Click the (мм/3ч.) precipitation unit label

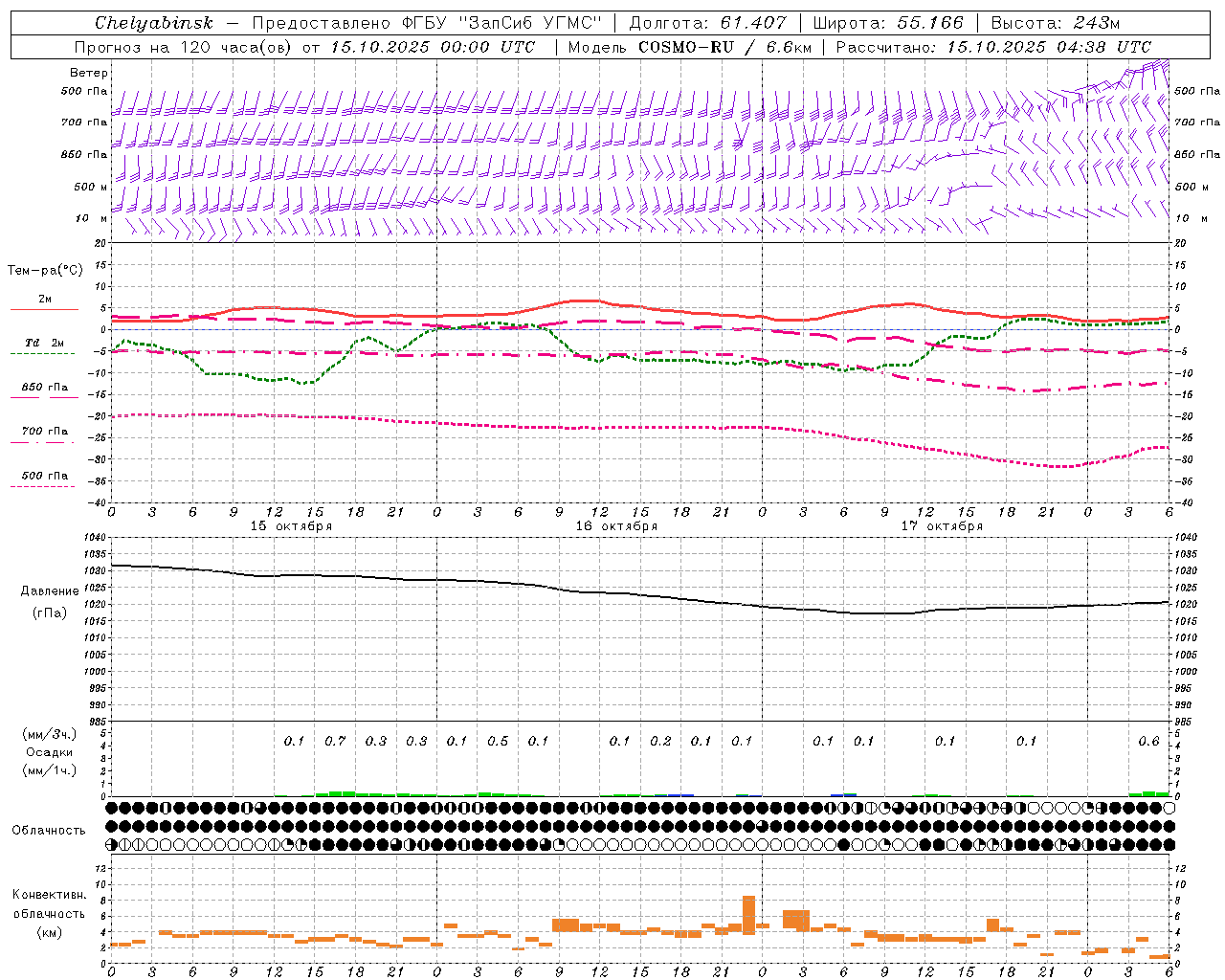click(50, 734)
